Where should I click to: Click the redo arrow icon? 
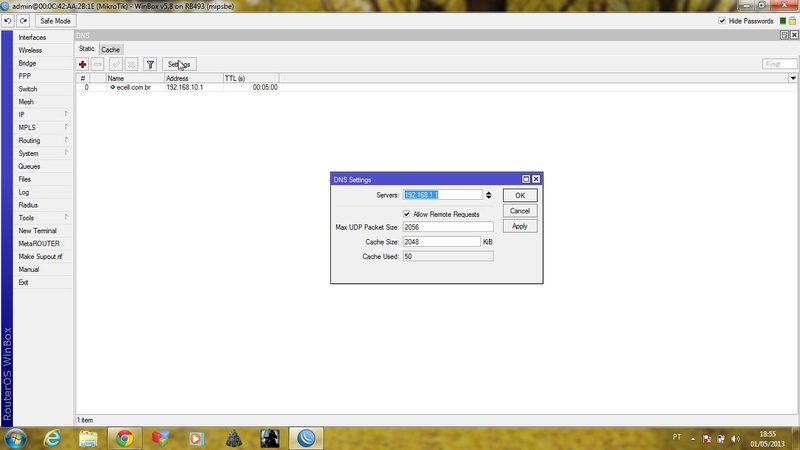tap(23, 21)
